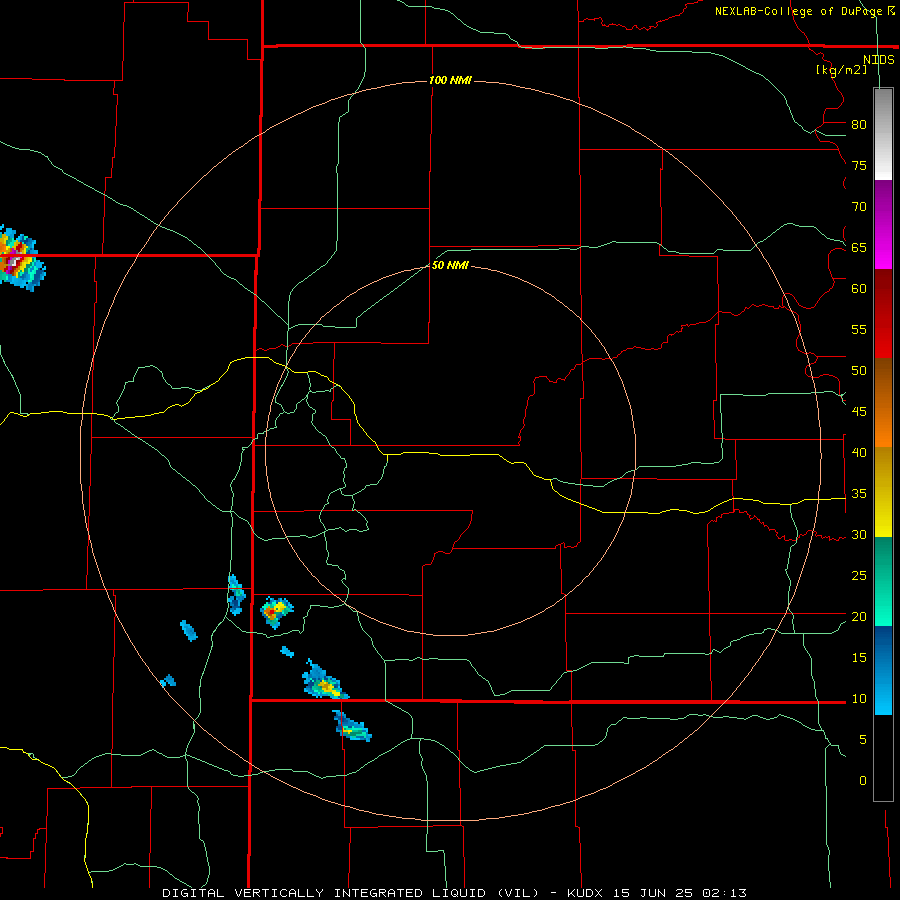Click the magenta segment of the VIL color scale
This screenshot has width=900, height=900.
click(883, 225)
